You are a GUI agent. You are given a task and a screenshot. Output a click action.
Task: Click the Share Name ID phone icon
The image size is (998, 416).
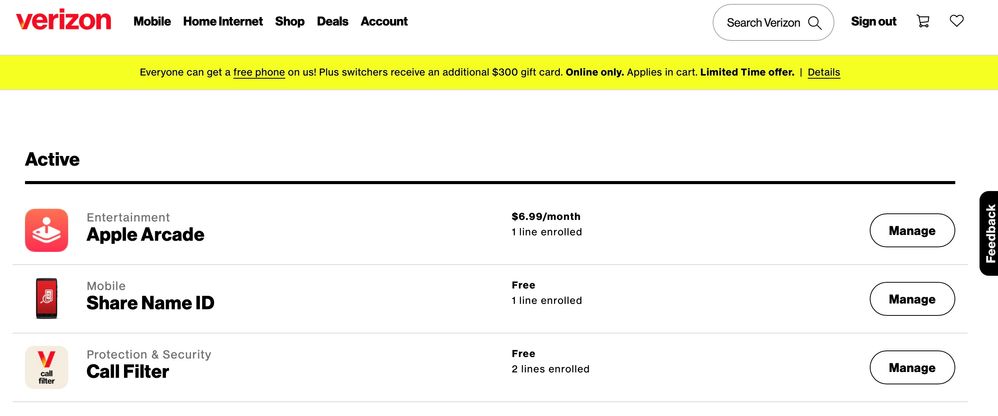pos(46,298)
